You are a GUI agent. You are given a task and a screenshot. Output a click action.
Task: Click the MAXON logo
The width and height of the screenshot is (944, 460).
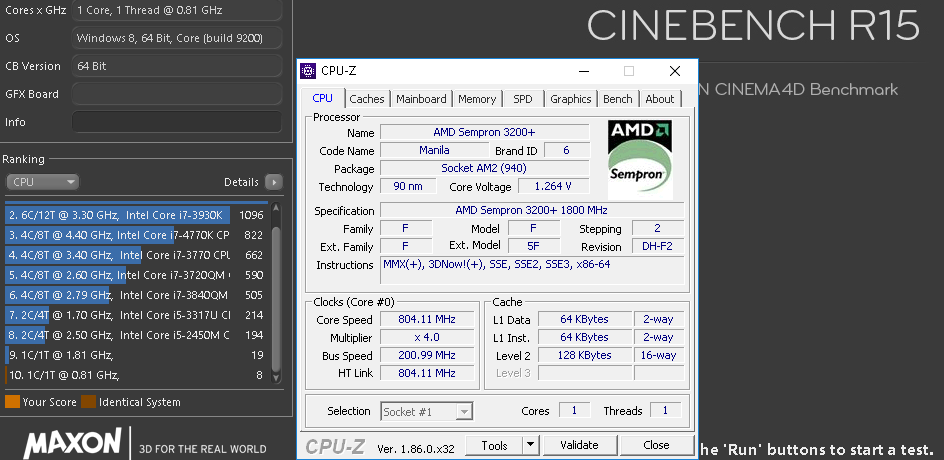[72, 443]
